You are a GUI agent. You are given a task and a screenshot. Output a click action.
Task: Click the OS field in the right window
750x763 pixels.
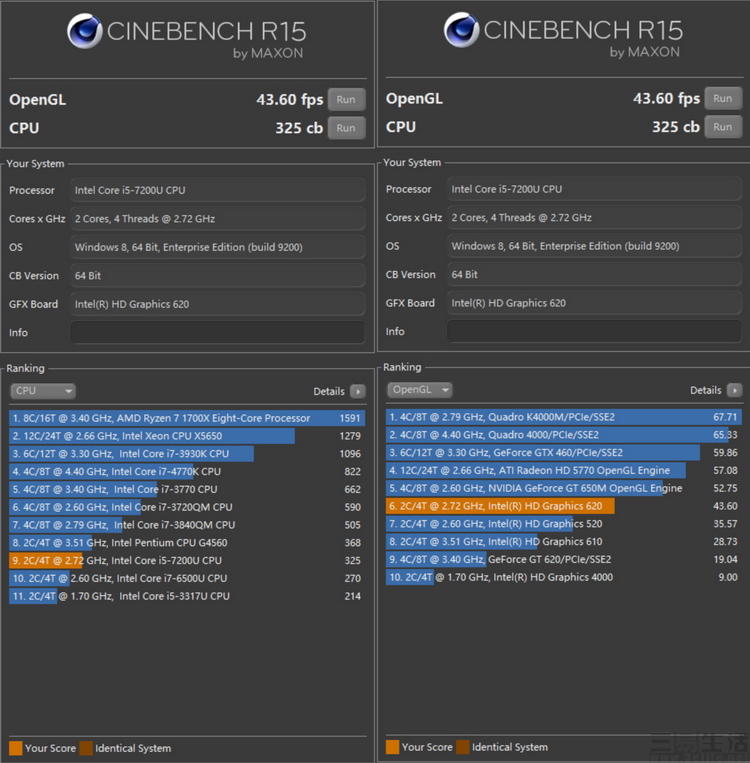(x=594, y=246)
